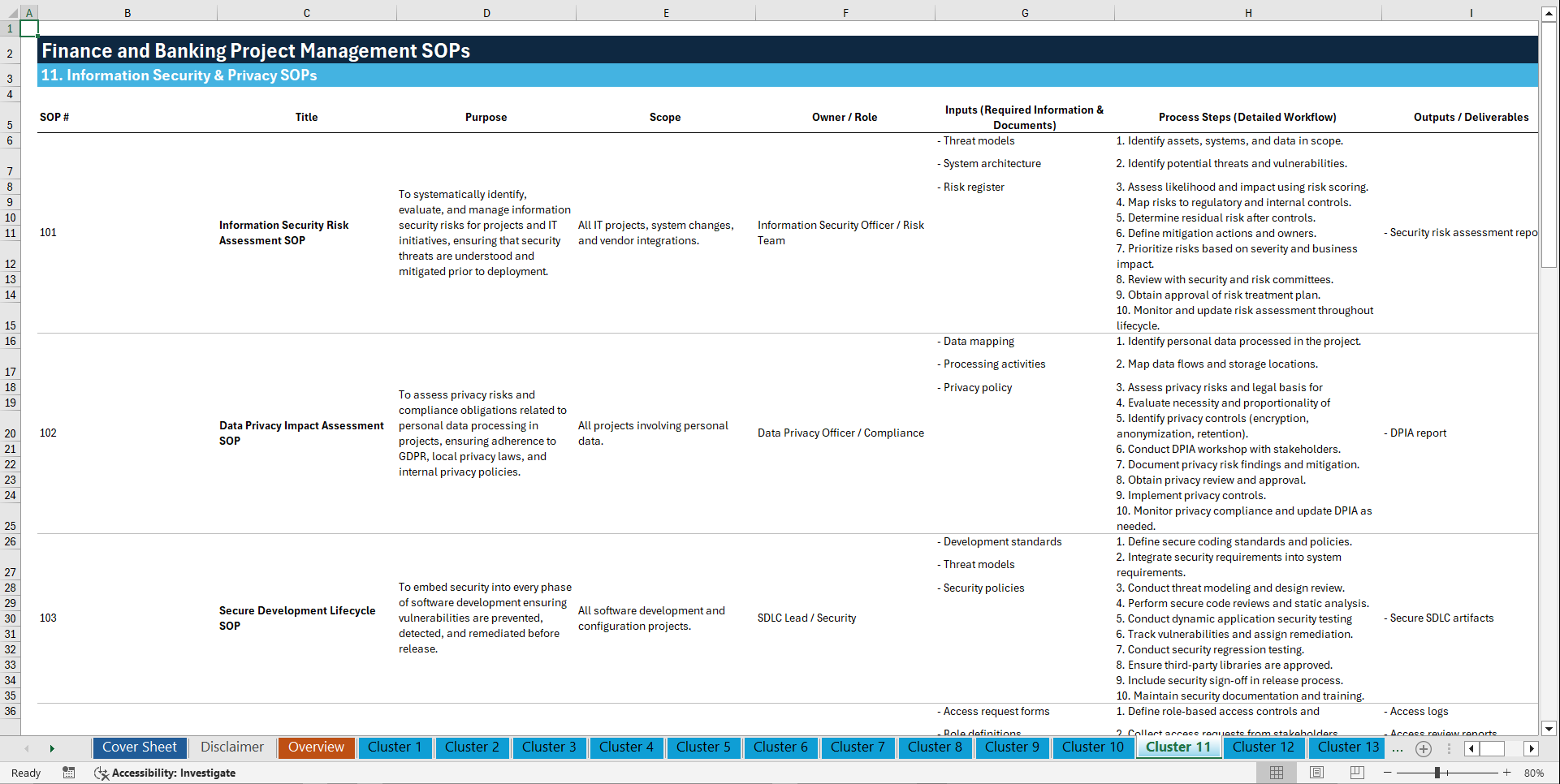Select the Overview sheet tab
Screen dimensions: 1560x784
[x=316, y=747]
